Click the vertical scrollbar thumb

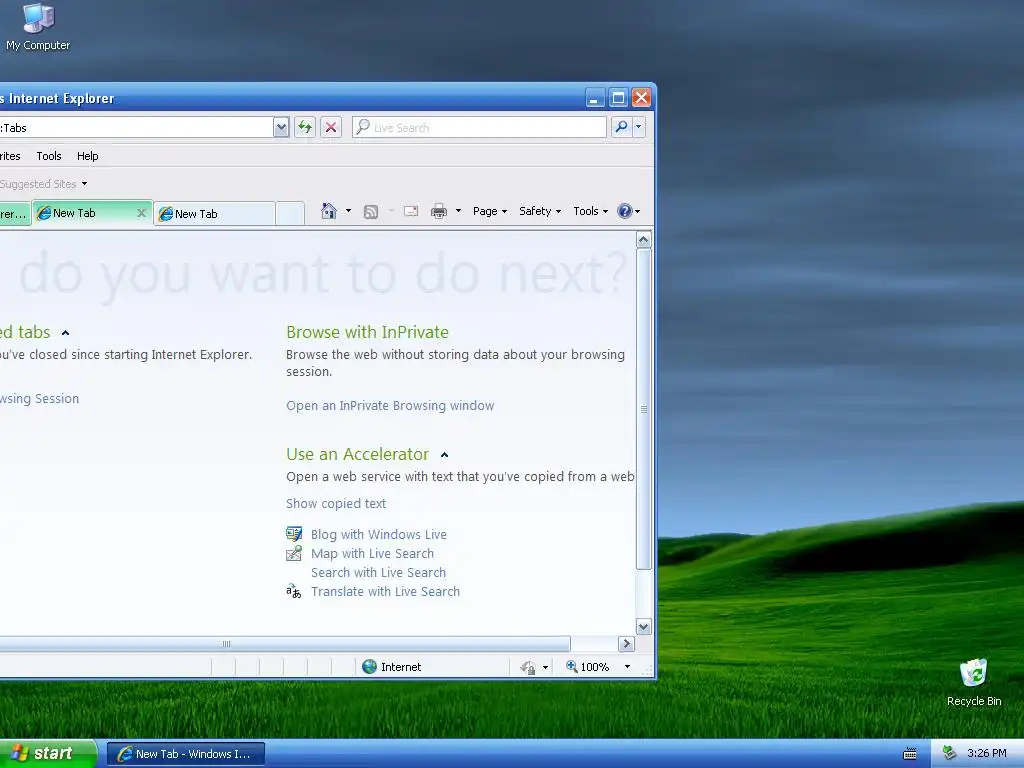coord(643,409)
